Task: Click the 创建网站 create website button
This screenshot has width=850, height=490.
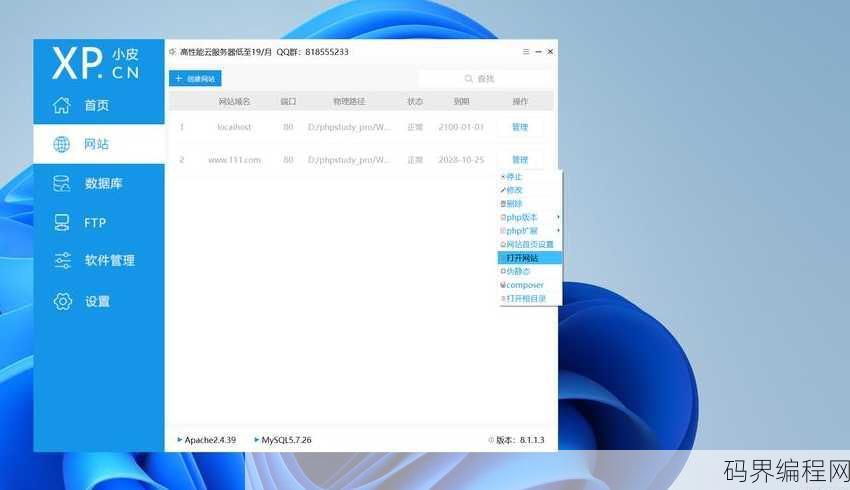Action: tap(195, 79)
